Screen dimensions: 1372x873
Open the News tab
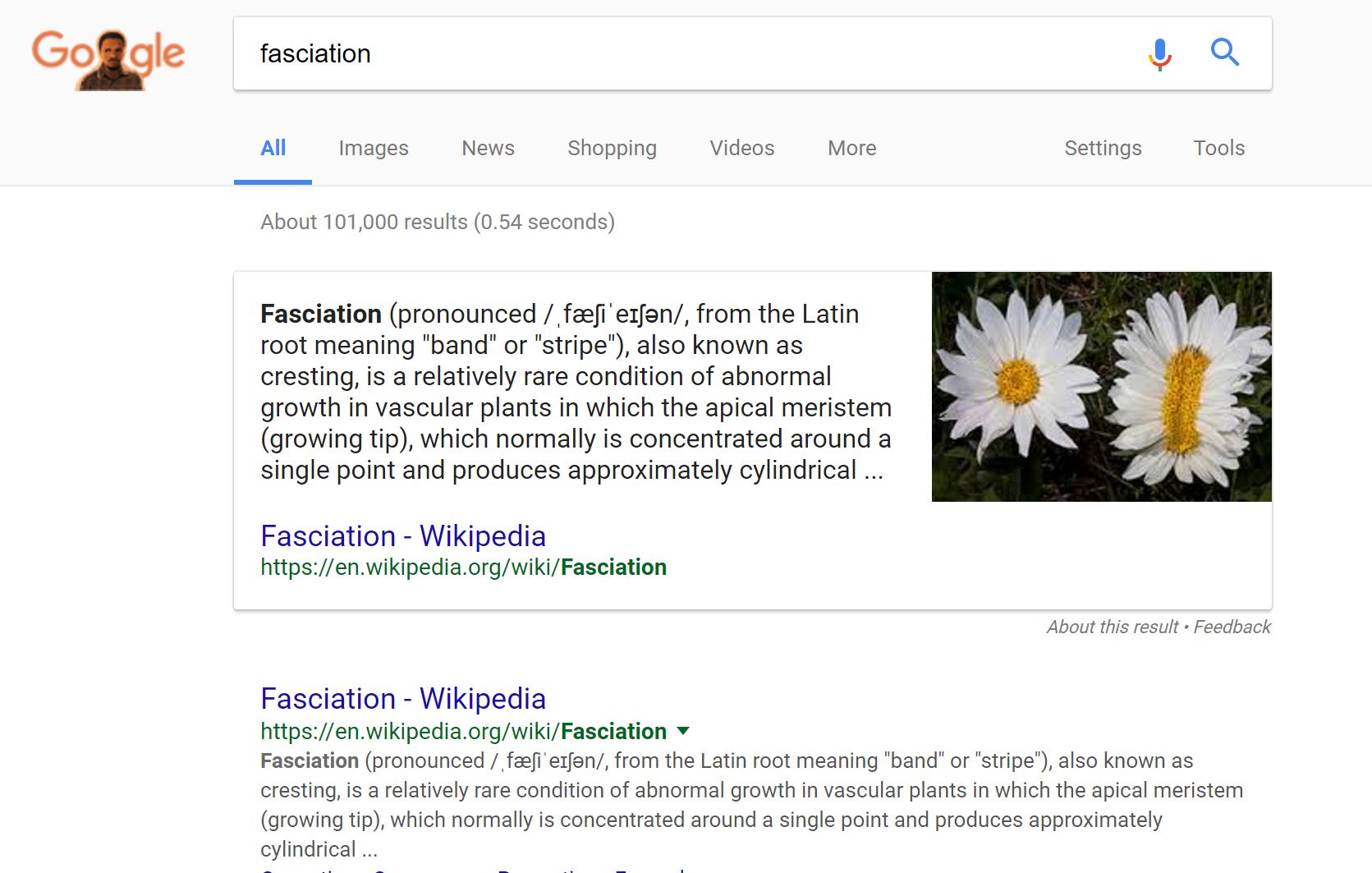click(488, 149)
